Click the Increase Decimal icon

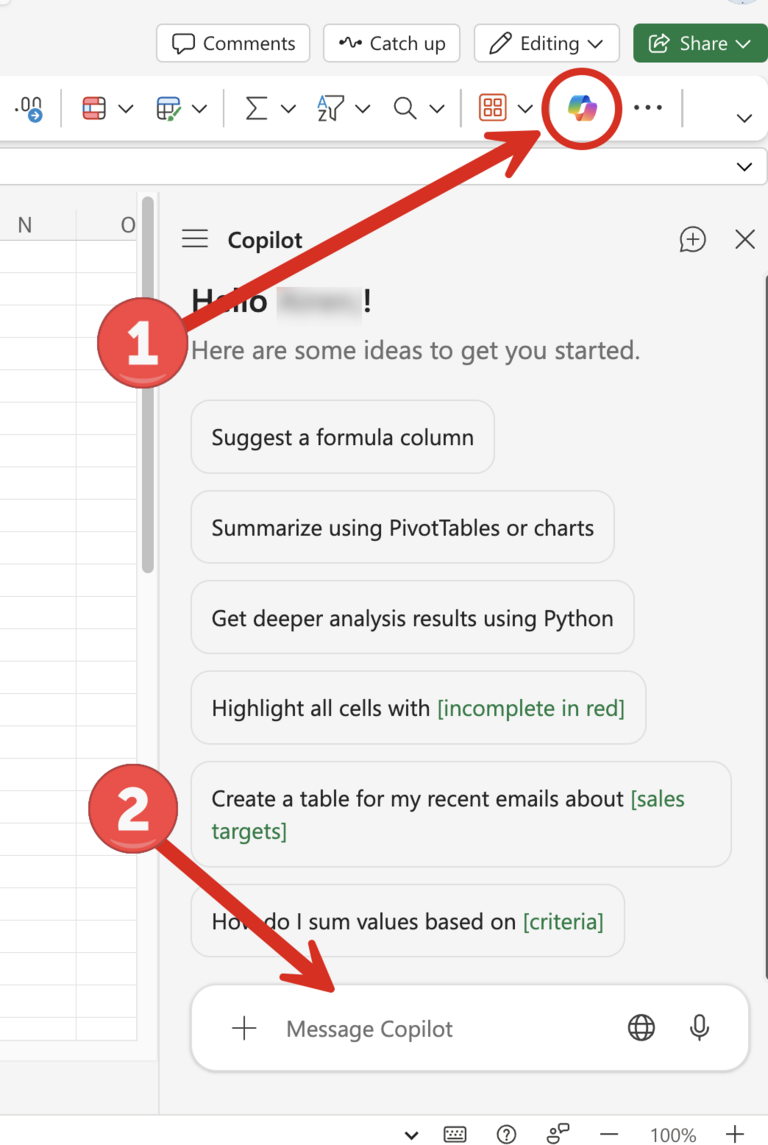[x=29, y=108]
